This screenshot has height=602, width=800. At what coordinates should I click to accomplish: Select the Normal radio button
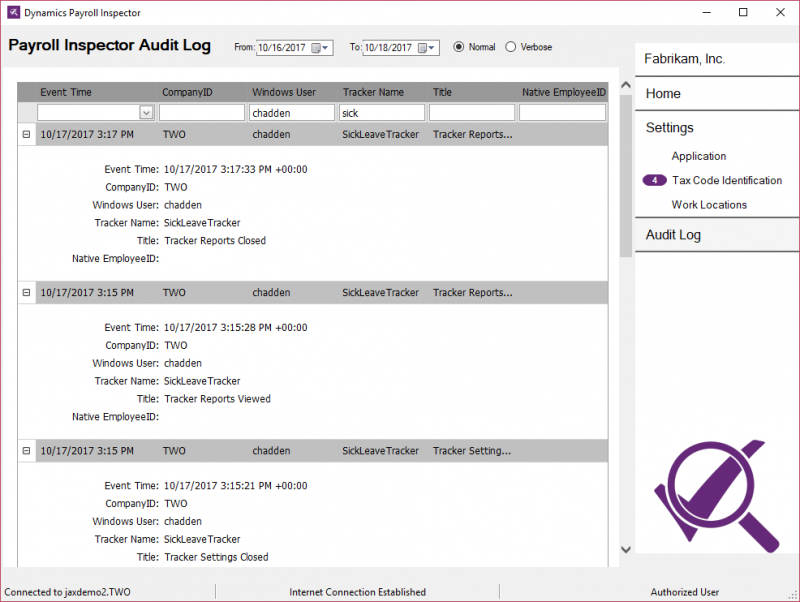click(x=459, y=47)
